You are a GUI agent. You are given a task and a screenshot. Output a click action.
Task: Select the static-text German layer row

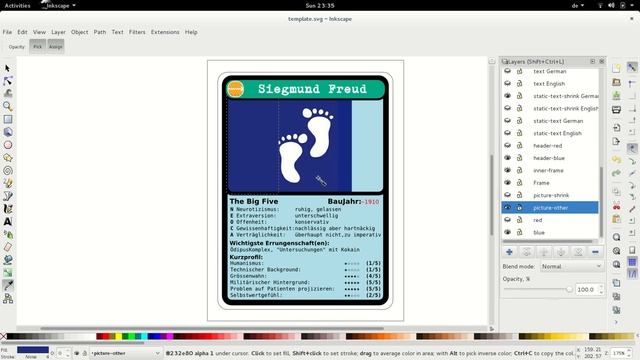pos(550,121)
